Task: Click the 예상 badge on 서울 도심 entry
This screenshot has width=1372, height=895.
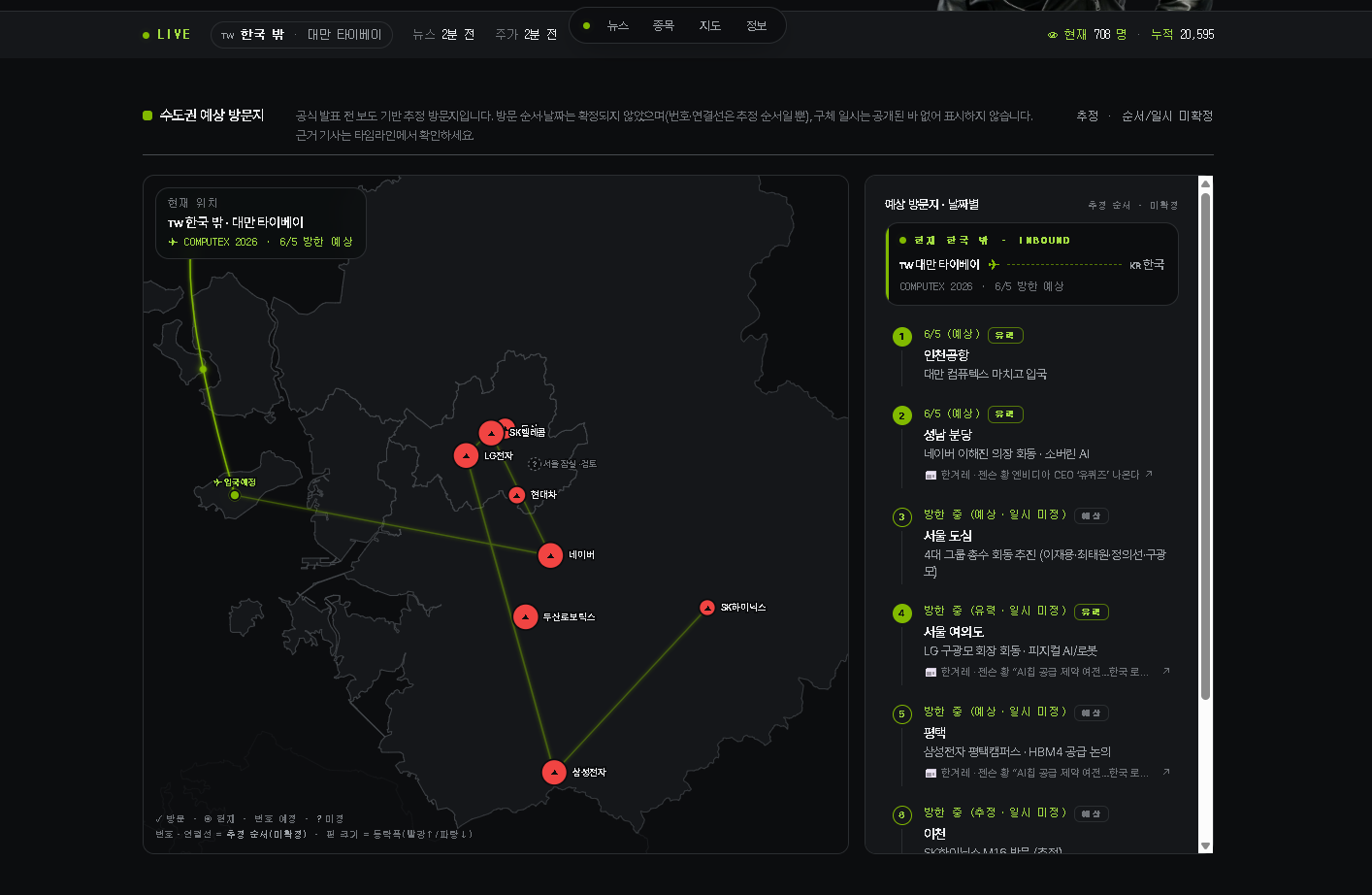Action: coord(1092,515)
